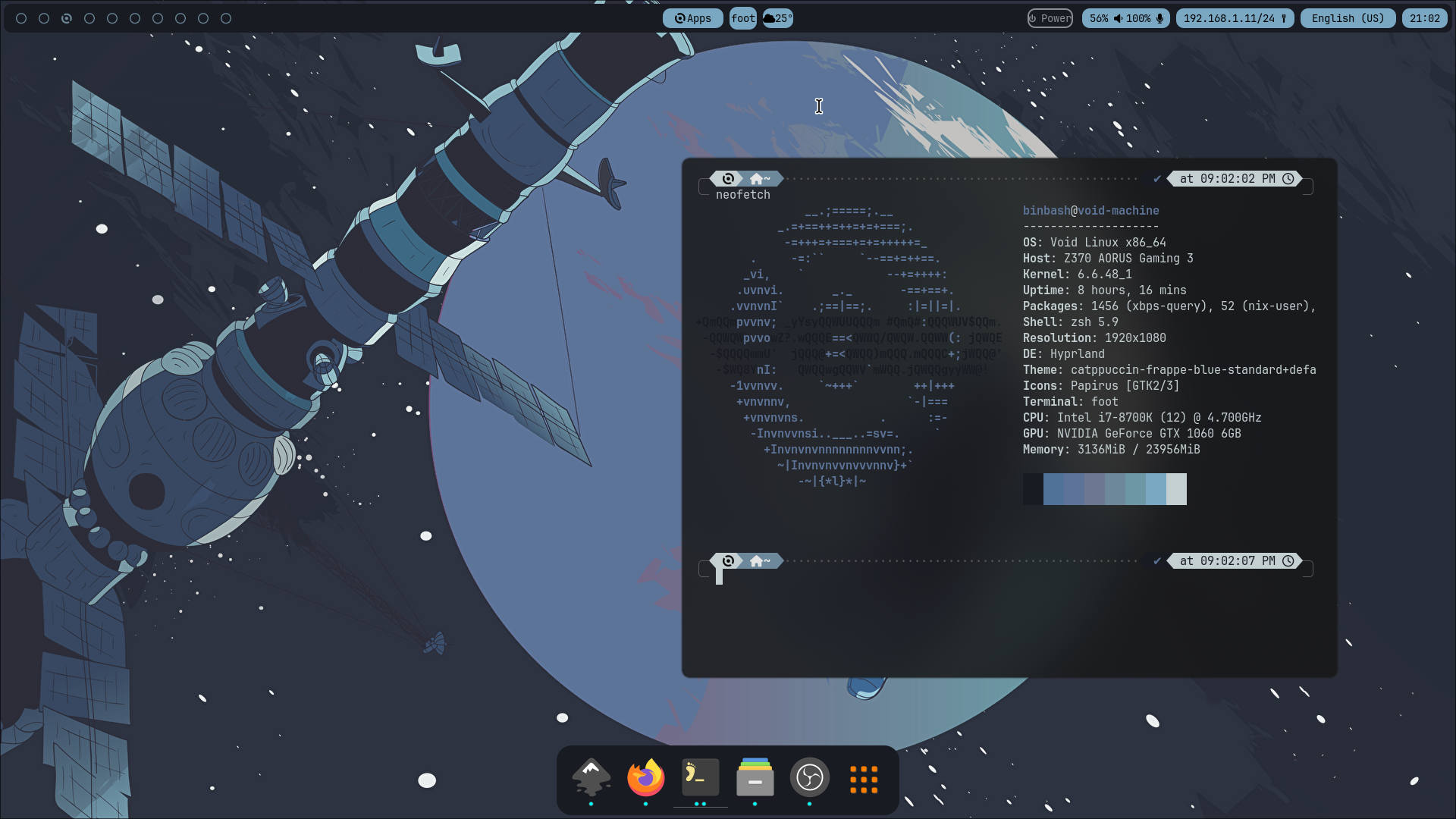Click the weather 25° widget
The image size is (1456, 819).
[x=777, y=18]
